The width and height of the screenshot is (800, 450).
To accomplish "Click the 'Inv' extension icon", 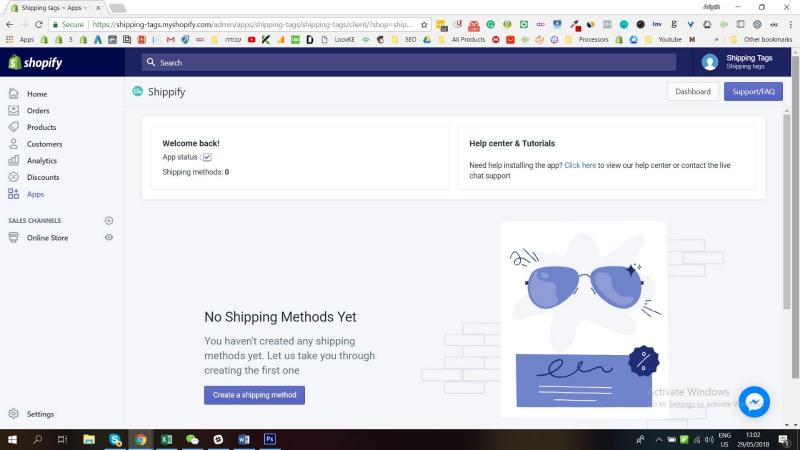I will coord(657,24).
